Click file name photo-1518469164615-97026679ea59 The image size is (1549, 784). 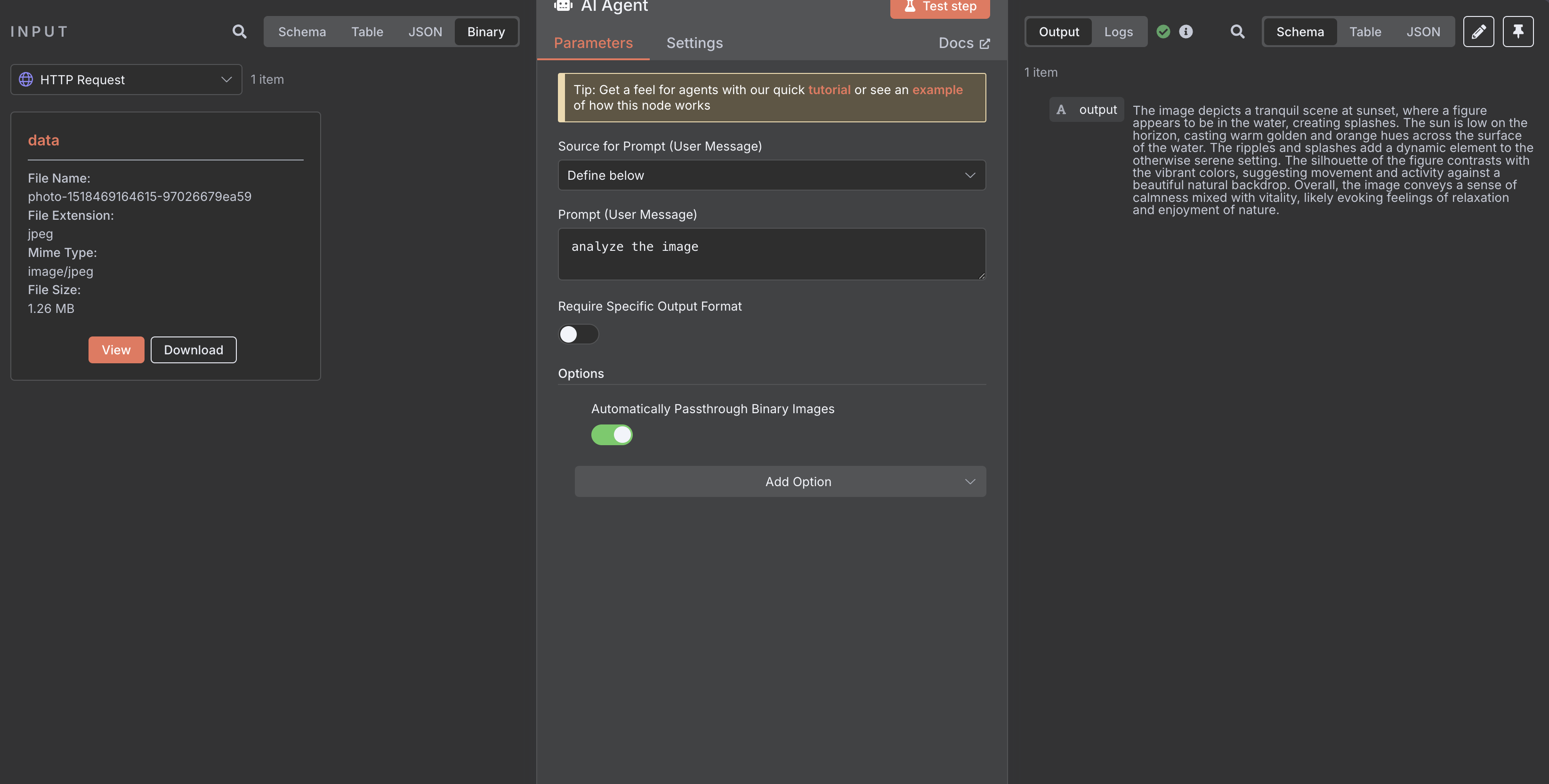click(x=139, y=197)
